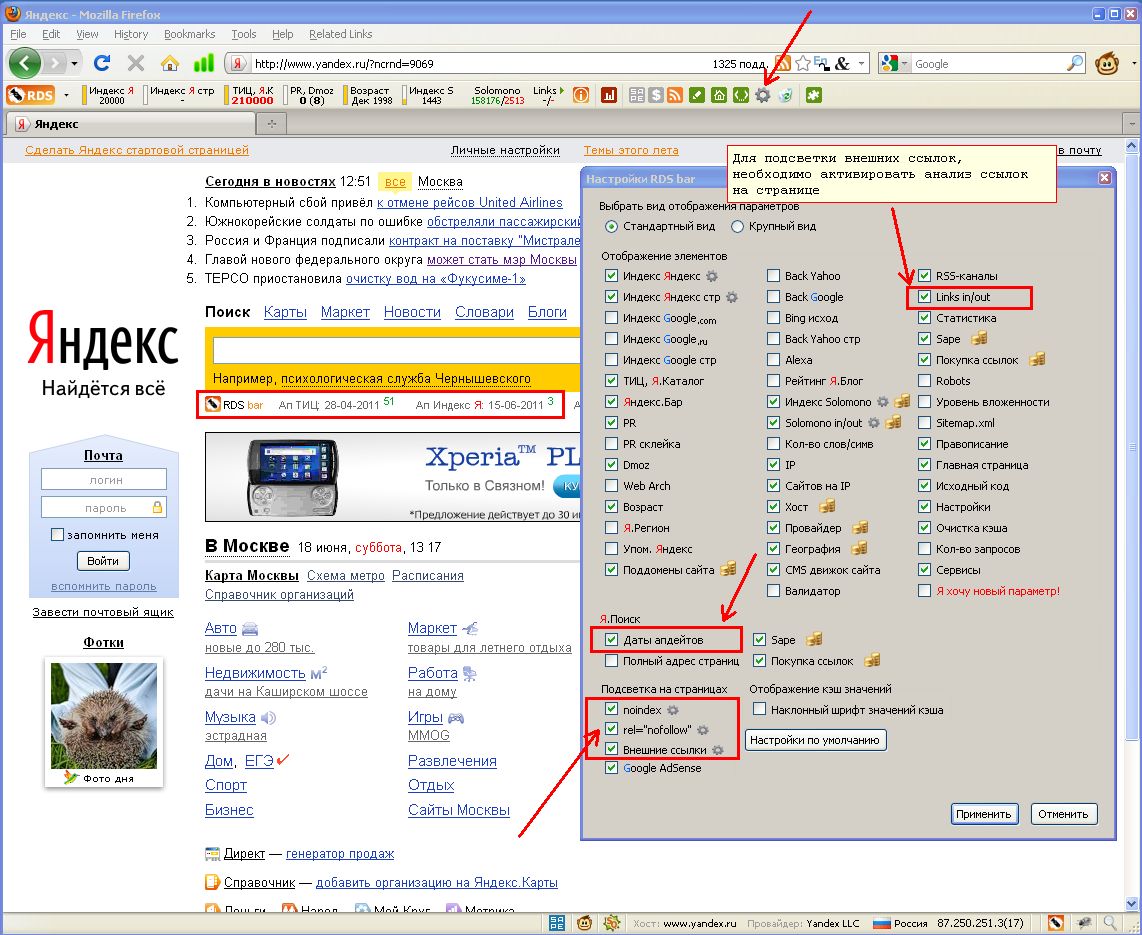Image resolution: width=1142 pixels, height=935 pixels.
Task: Open the Tools menu
Action: pyautogui.click(x=243, y=34)
